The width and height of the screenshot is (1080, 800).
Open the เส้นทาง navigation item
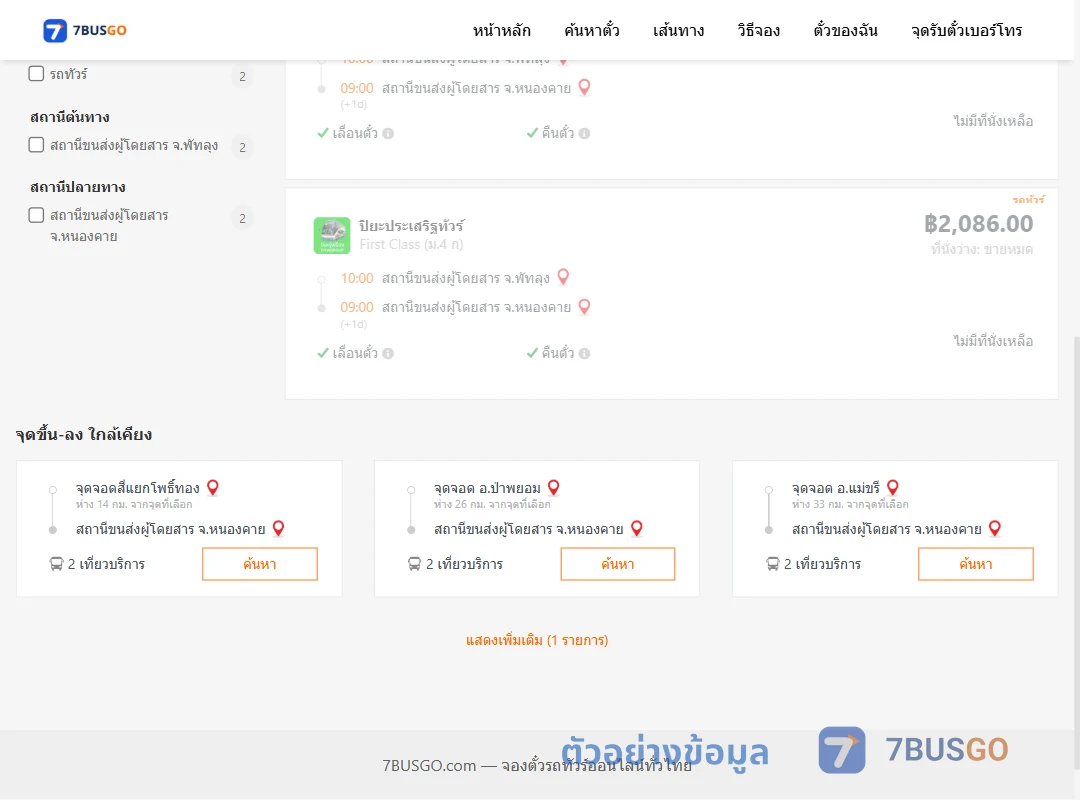(678, 30)
